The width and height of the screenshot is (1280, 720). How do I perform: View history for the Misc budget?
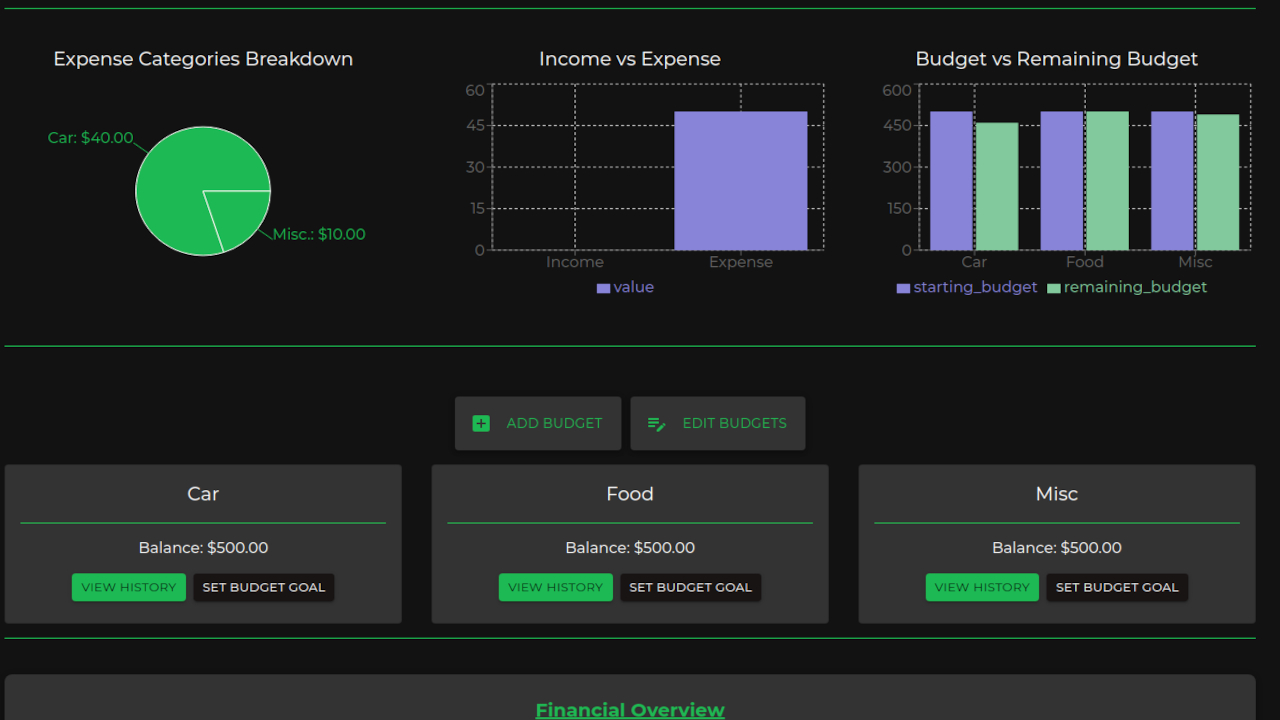(x=982, y=587)
